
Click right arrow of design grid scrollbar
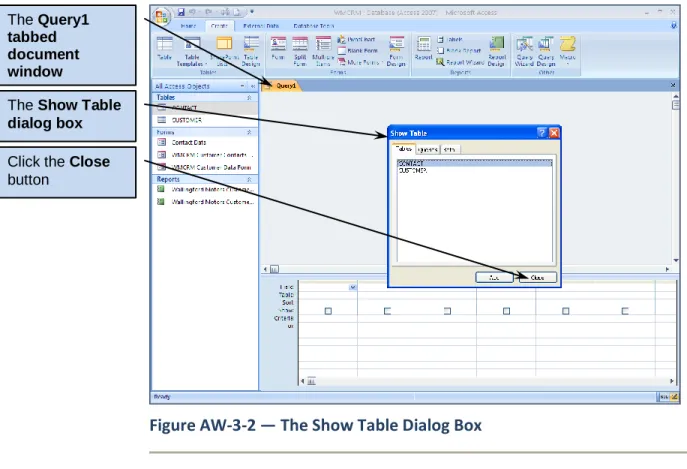[x=672, y=381]
